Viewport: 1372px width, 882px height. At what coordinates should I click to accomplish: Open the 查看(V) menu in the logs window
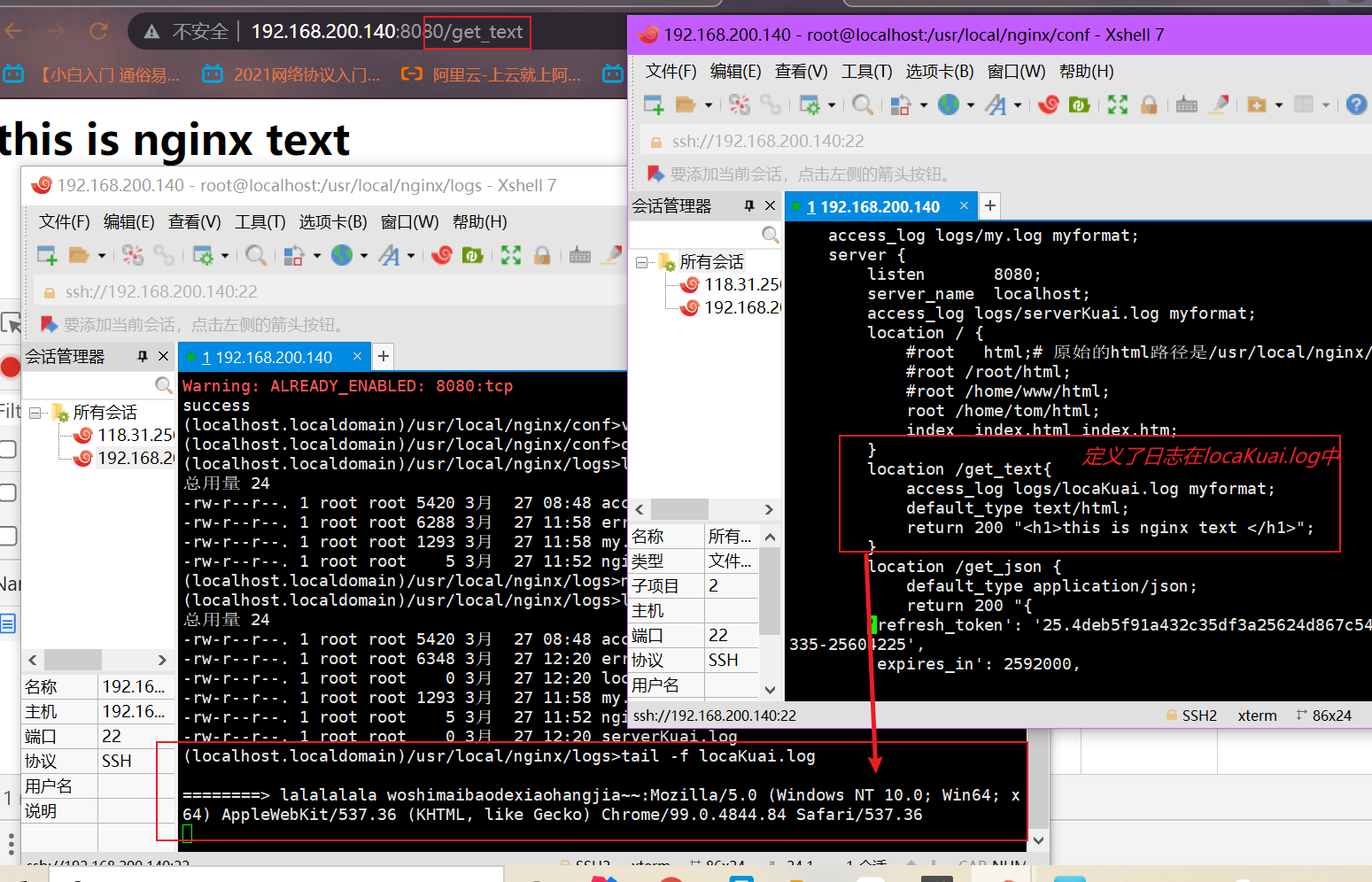click(194, 222)
